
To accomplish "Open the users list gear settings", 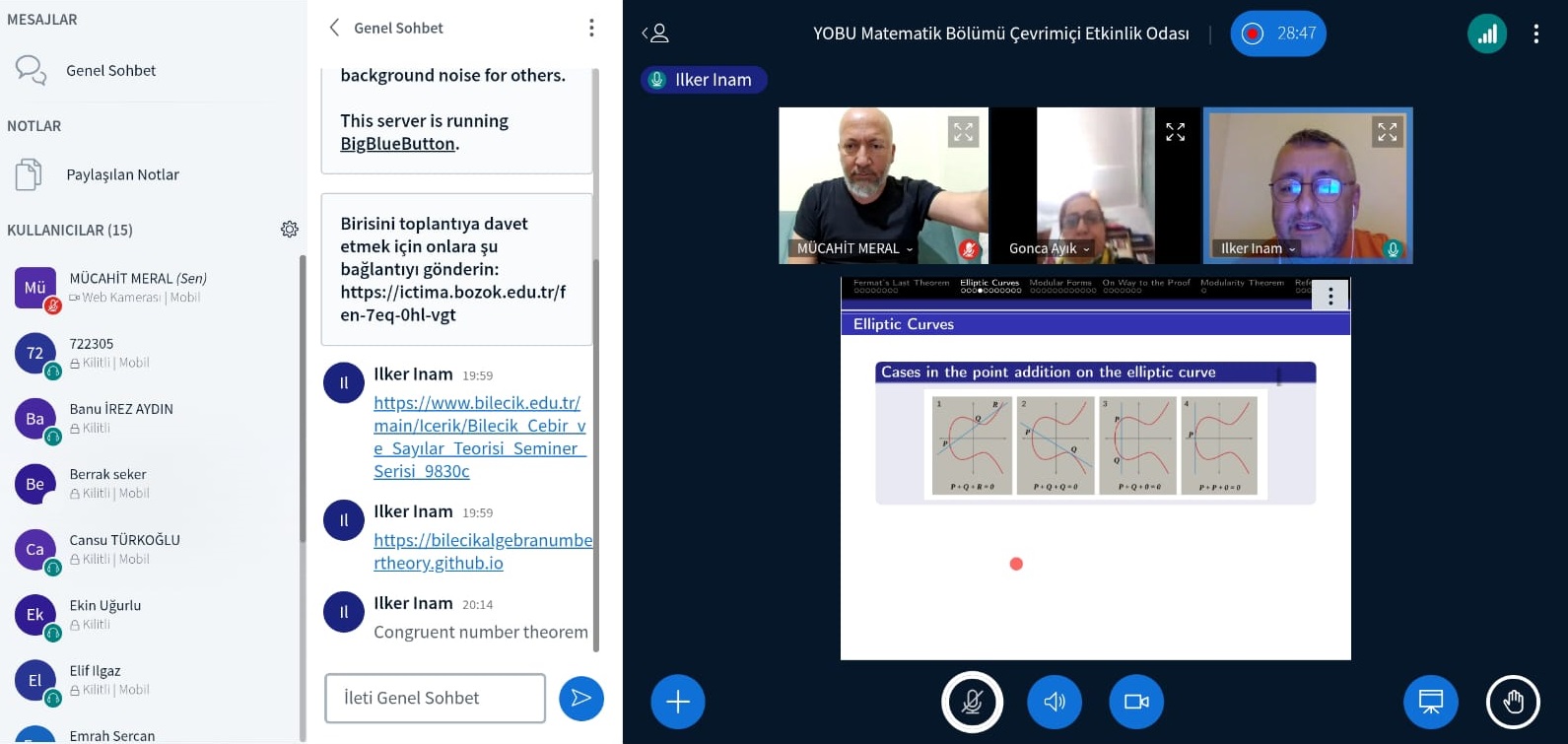I will coord(289,230).
